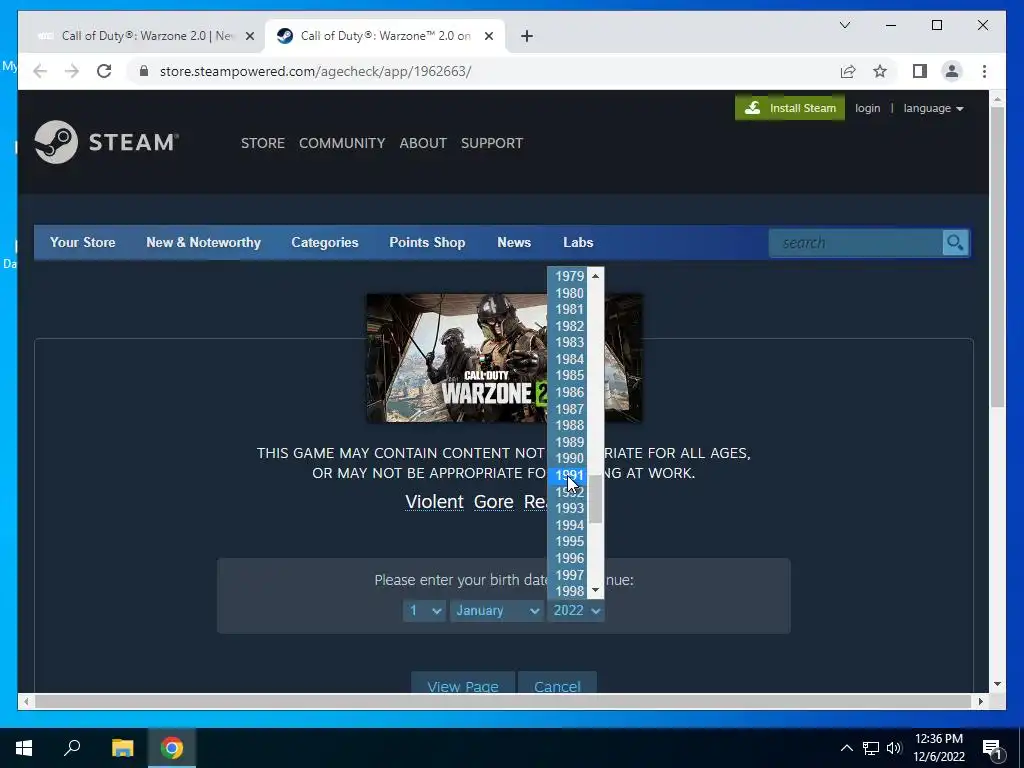This screenshot has height=768, width=1024.
Task: Open File Explorer from the taskbar
Action: 122,748
